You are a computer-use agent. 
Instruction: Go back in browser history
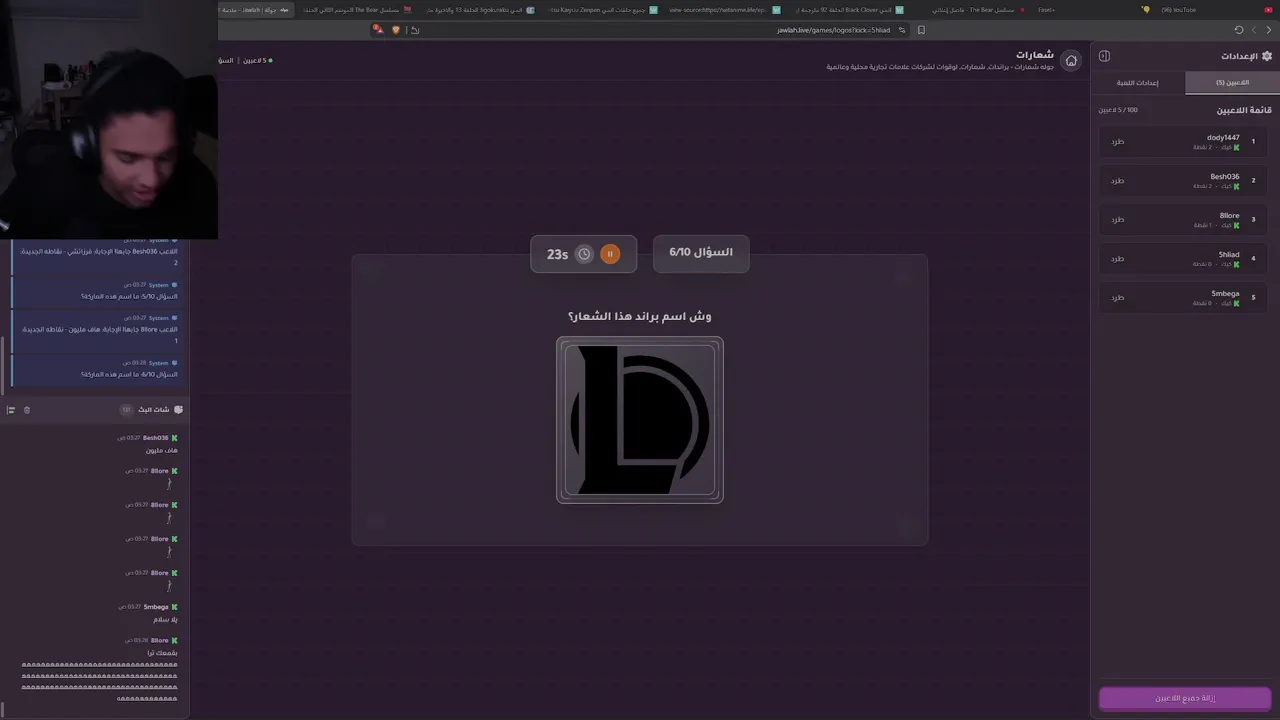pyautogui.click(x=1267, y=30)
